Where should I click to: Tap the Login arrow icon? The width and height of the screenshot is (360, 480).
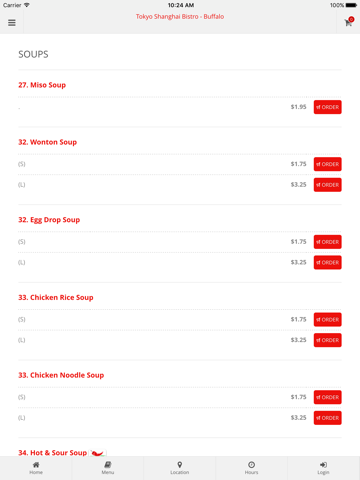tap(323, 465)
